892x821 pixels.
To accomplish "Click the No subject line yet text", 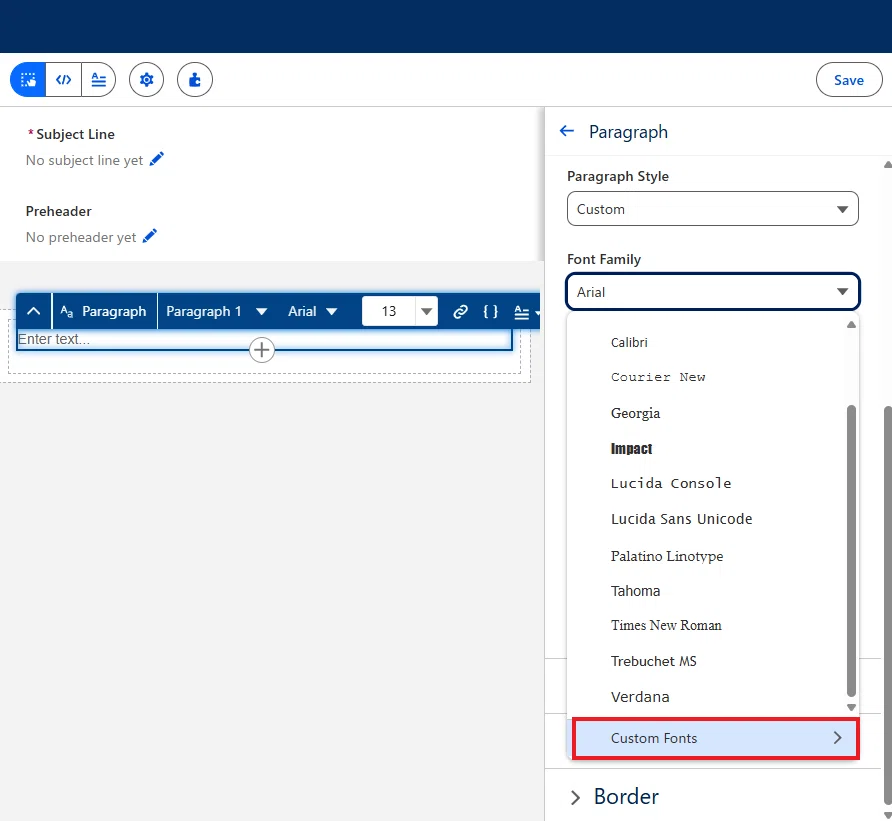I will click(84, 160).
